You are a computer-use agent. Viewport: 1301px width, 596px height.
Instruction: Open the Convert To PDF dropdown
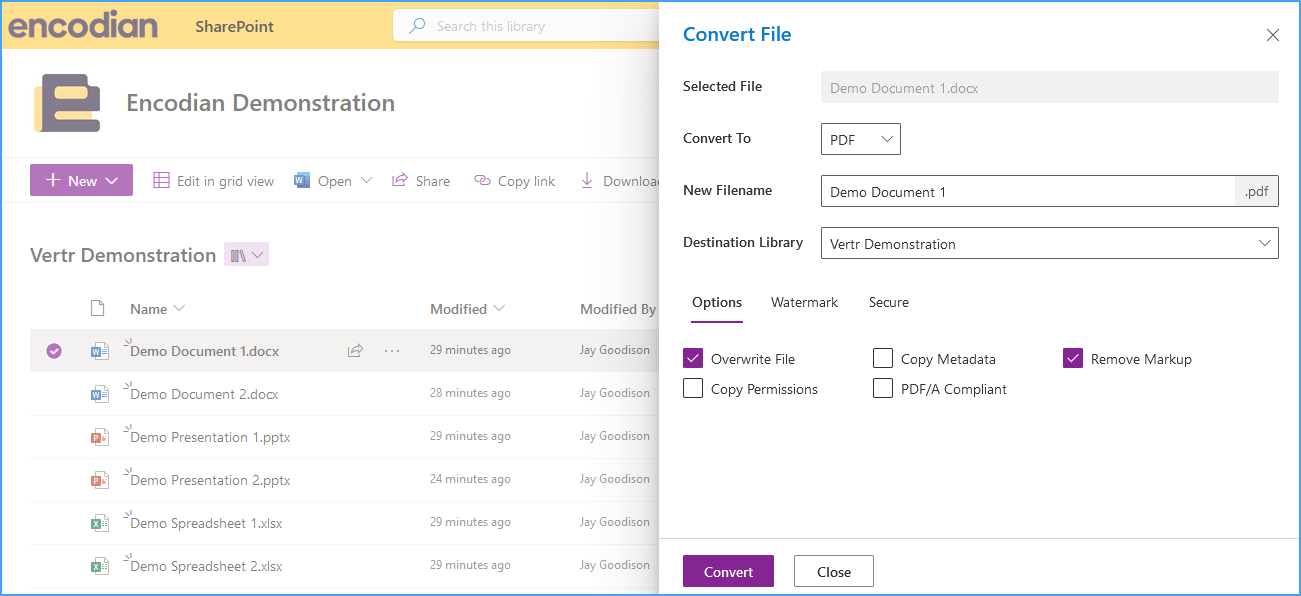tap(861, 139)
